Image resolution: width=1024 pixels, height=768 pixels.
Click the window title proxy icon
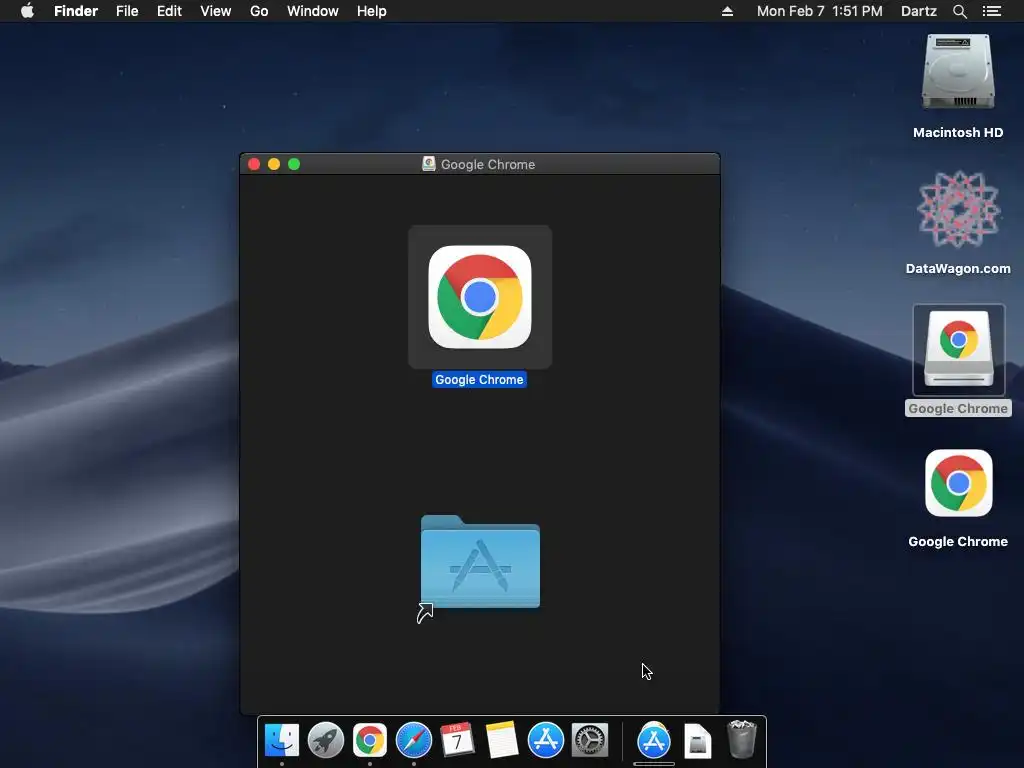428,164
